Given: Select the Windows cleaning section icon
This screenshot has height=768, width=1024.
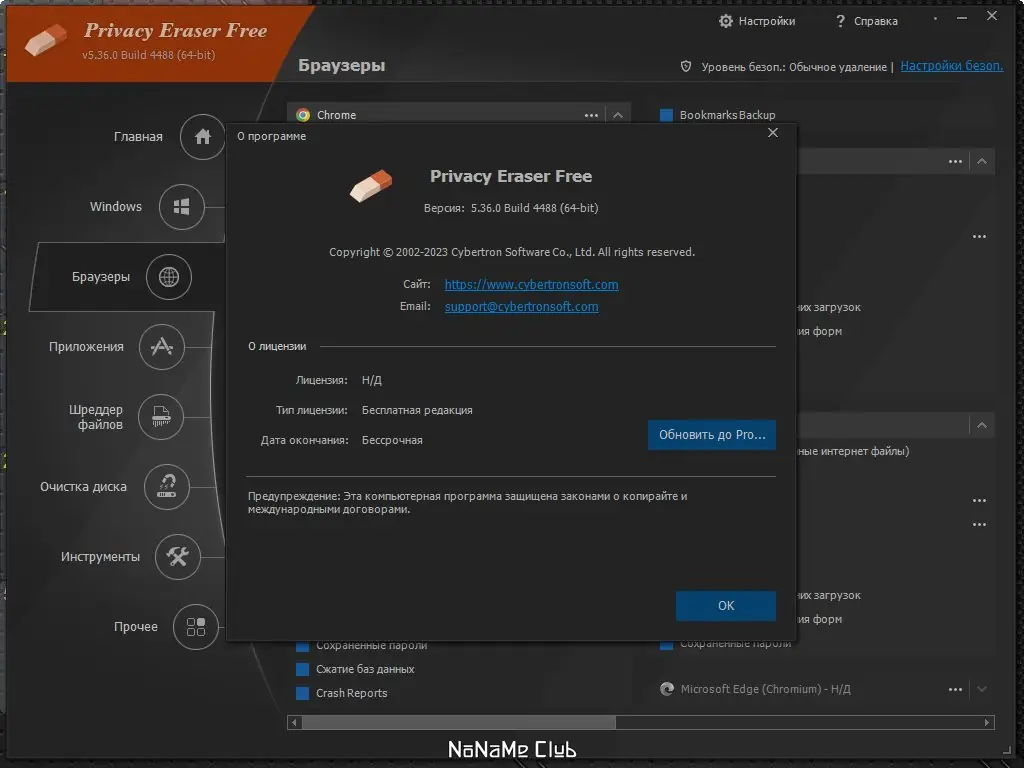Looking at the screenshot, I should 183,206.
